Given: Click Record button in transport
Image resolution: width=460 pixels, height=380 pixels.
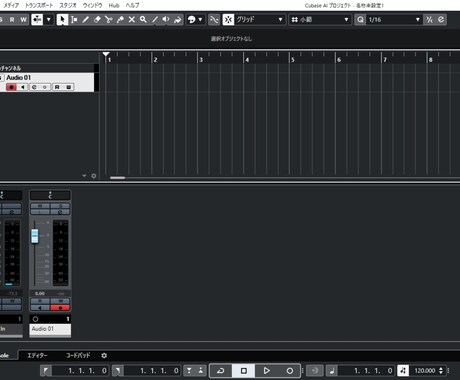Looking at the screenshot, I should [289, 370].
